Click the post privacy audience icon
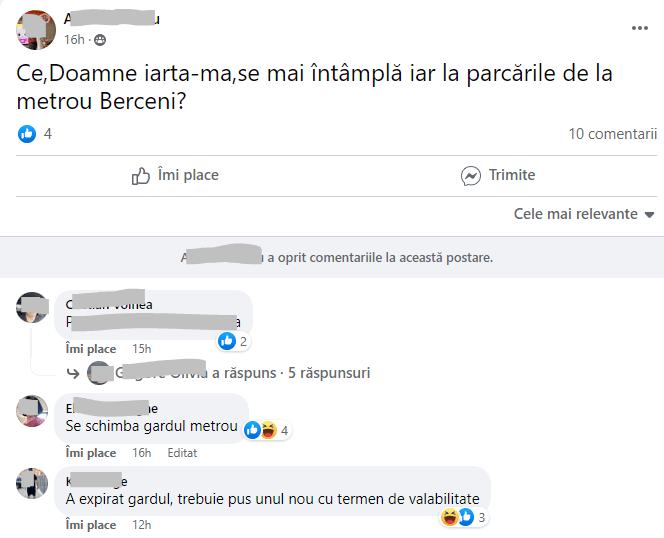 99,40
